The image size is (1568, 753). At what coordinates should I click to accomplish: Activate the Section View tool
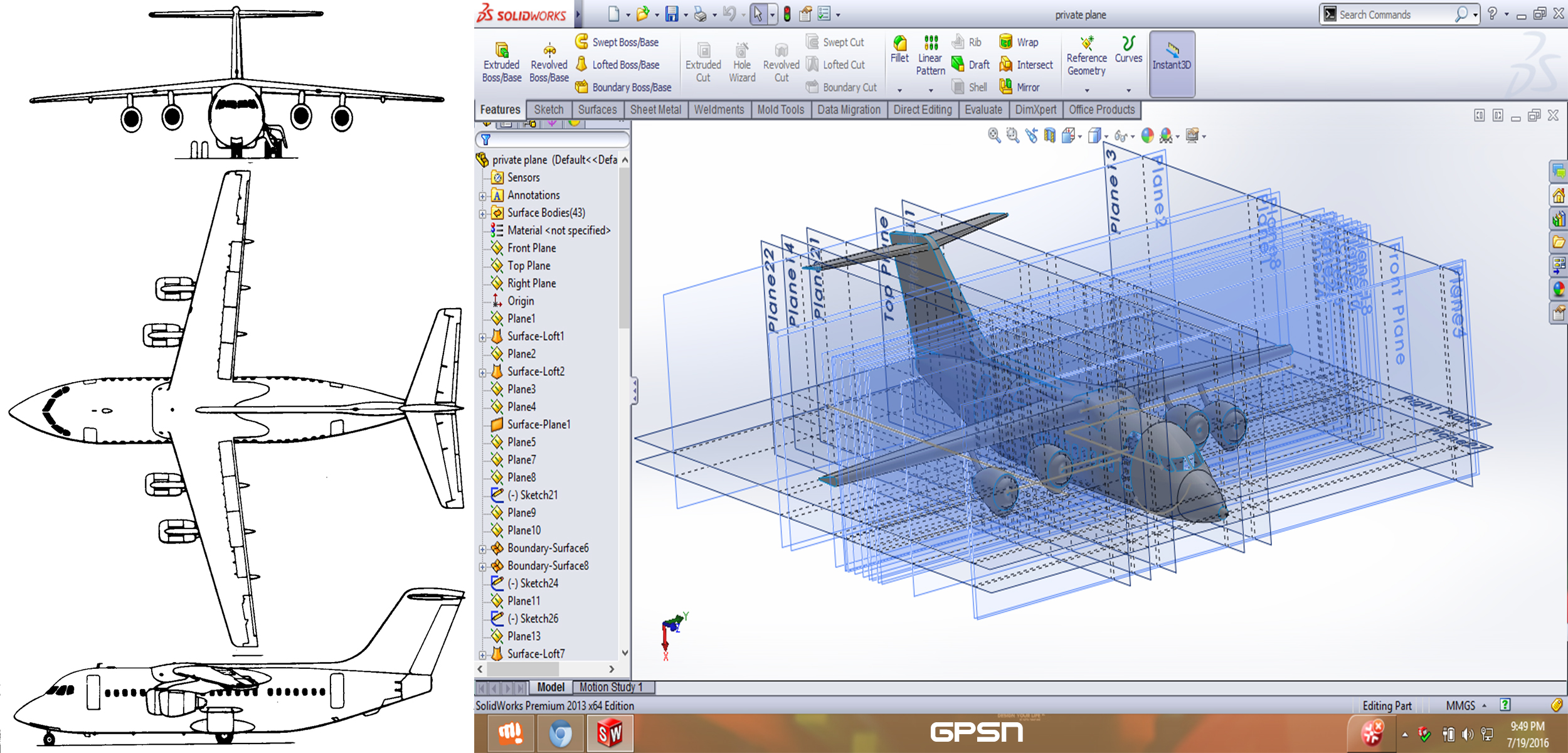click(1049, 136)
